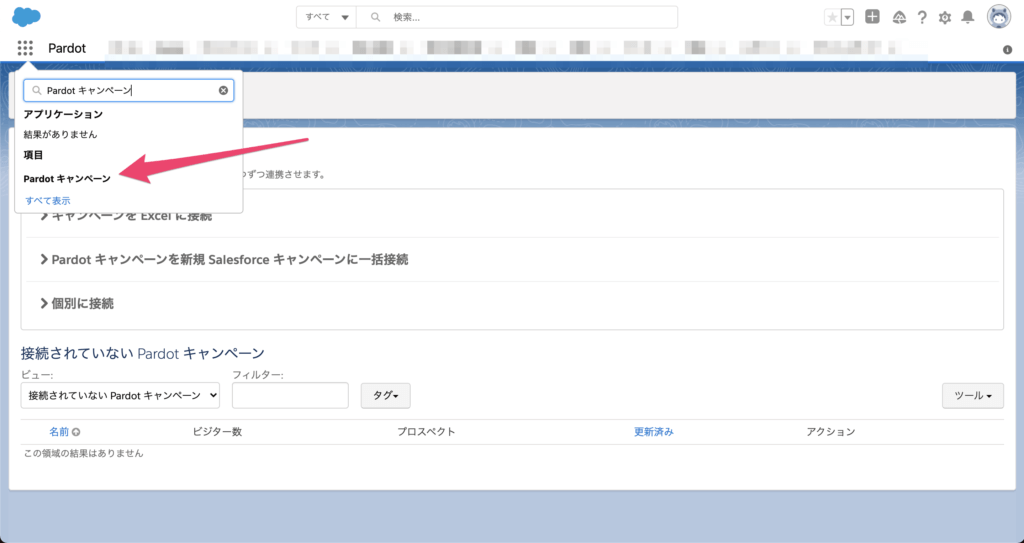The image size is (1024, 543).
Task: Click the アクション column header
Action: 831,431
